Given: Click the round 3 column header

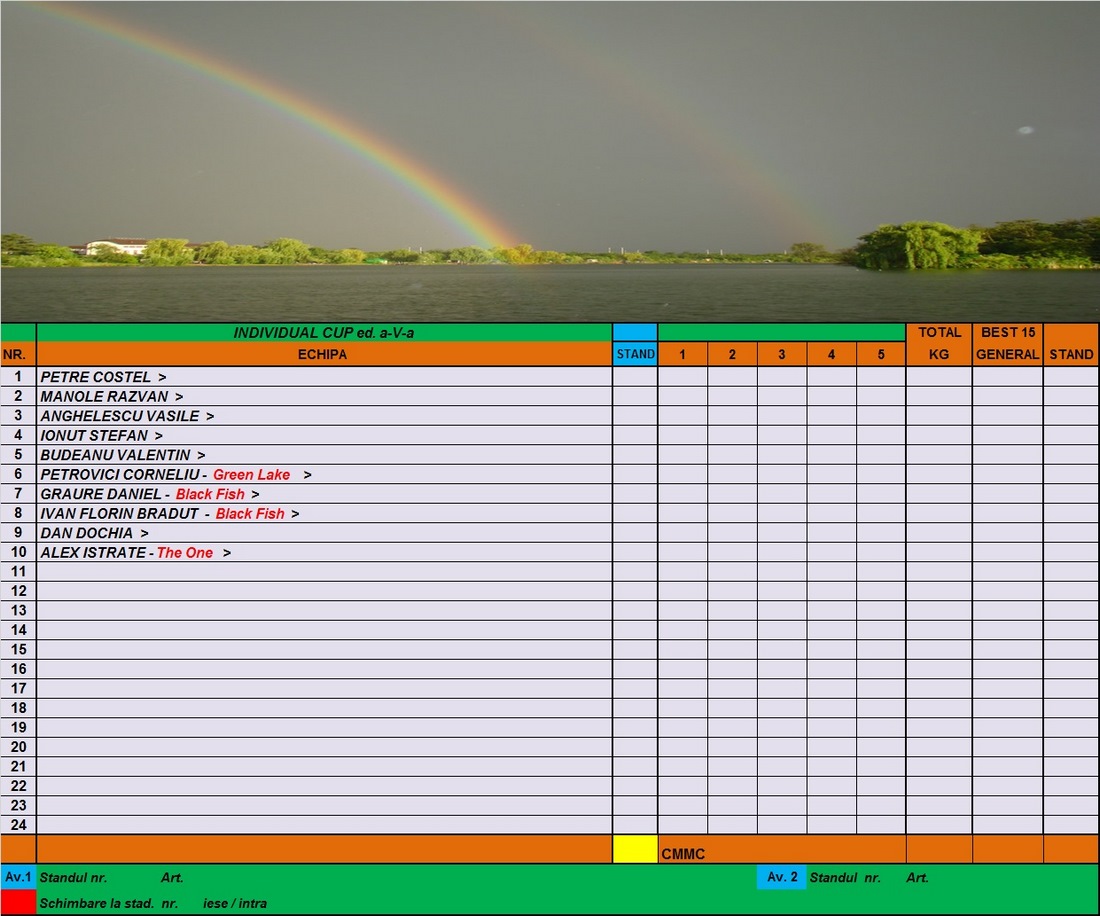Looking at the screenshot, I should 782,354.
